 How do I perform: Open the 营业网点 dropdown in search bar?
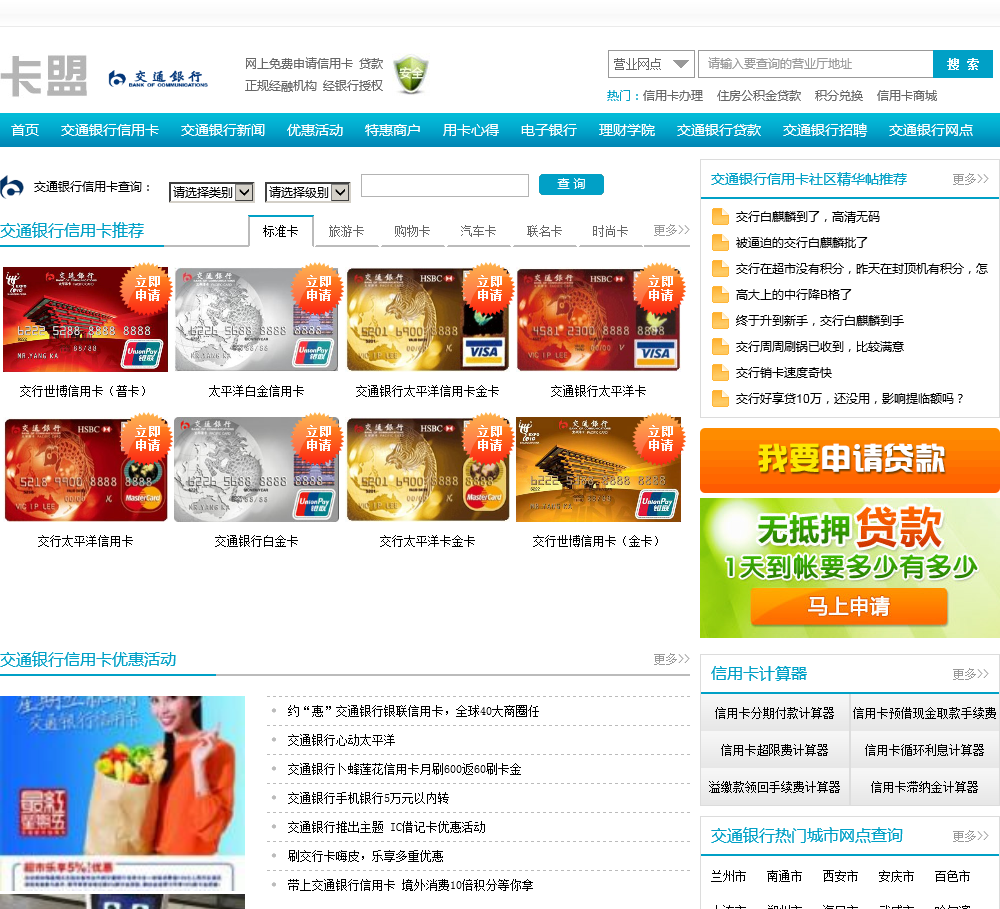pos(651,64)
